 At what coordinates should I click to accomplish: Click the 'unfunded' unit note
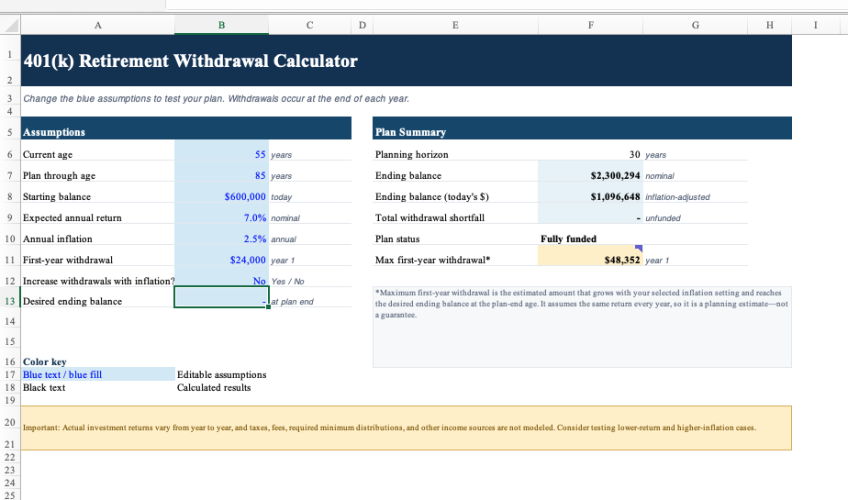(662, 218)
